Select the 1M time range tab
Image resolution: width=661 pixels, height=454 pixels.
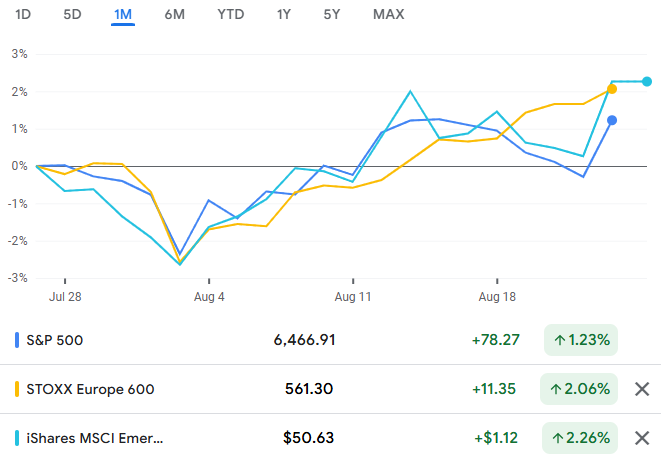point(123,14)
